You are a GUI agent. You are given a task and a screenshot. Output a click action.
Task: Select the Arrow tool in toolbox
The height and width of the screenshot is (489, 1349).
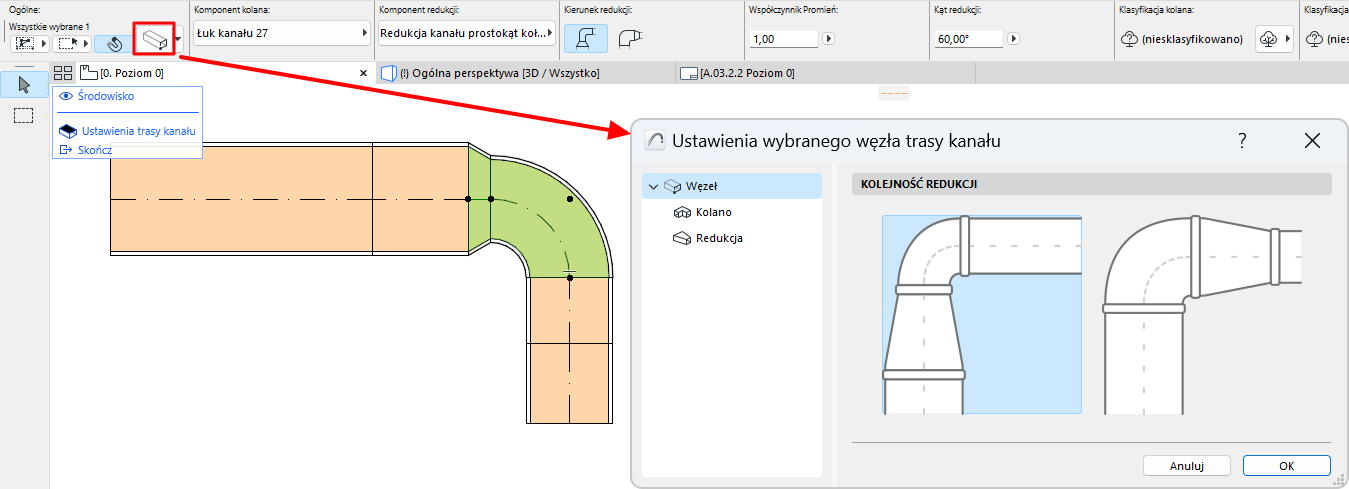coord(24,84)
